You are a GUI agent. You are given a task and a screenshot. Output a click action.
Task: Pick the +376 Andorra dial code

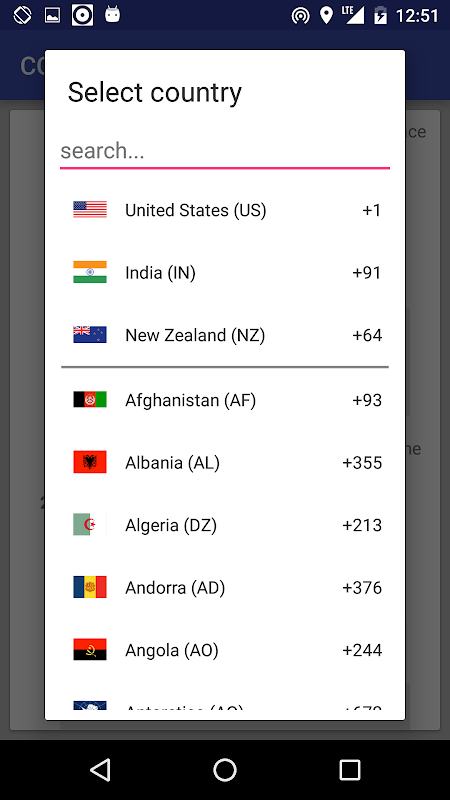tap(362, 588)
